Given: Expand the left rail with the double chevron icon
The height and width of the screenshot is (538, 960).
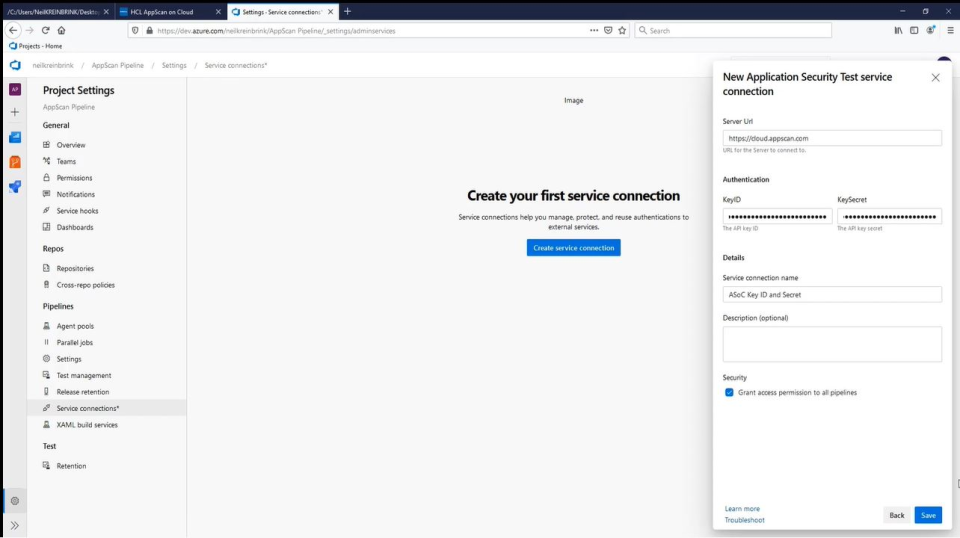Looking at the screenshot, I should [15, 525].
